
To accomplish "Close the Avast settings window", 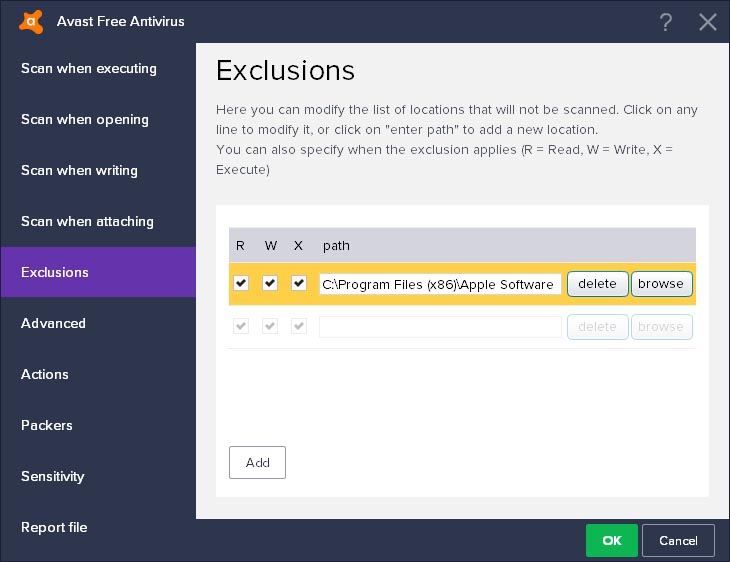I will (x=707, y=22).
